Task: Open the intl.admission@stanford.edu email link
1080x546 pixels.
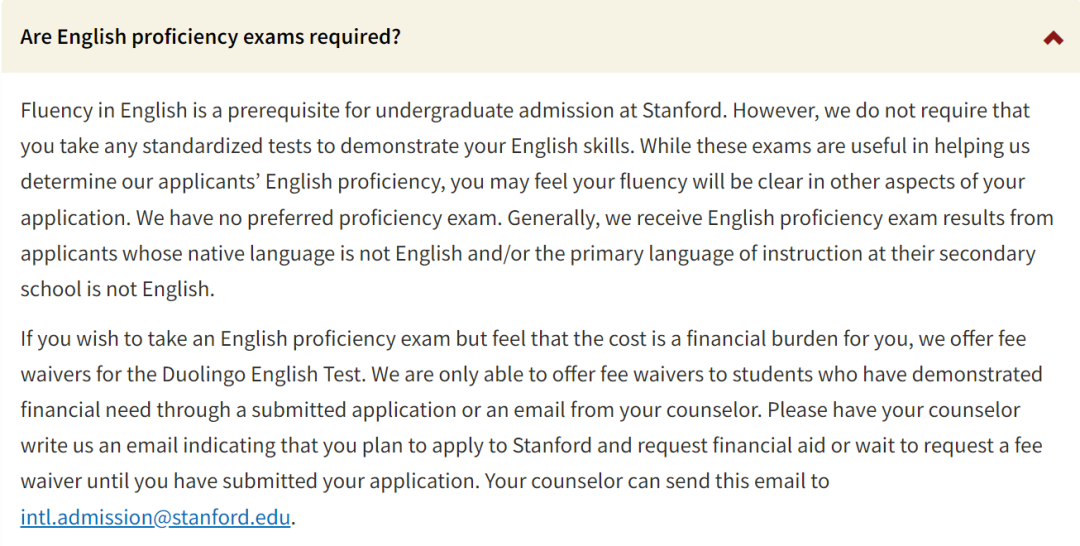Action: (x=156, y=516)
